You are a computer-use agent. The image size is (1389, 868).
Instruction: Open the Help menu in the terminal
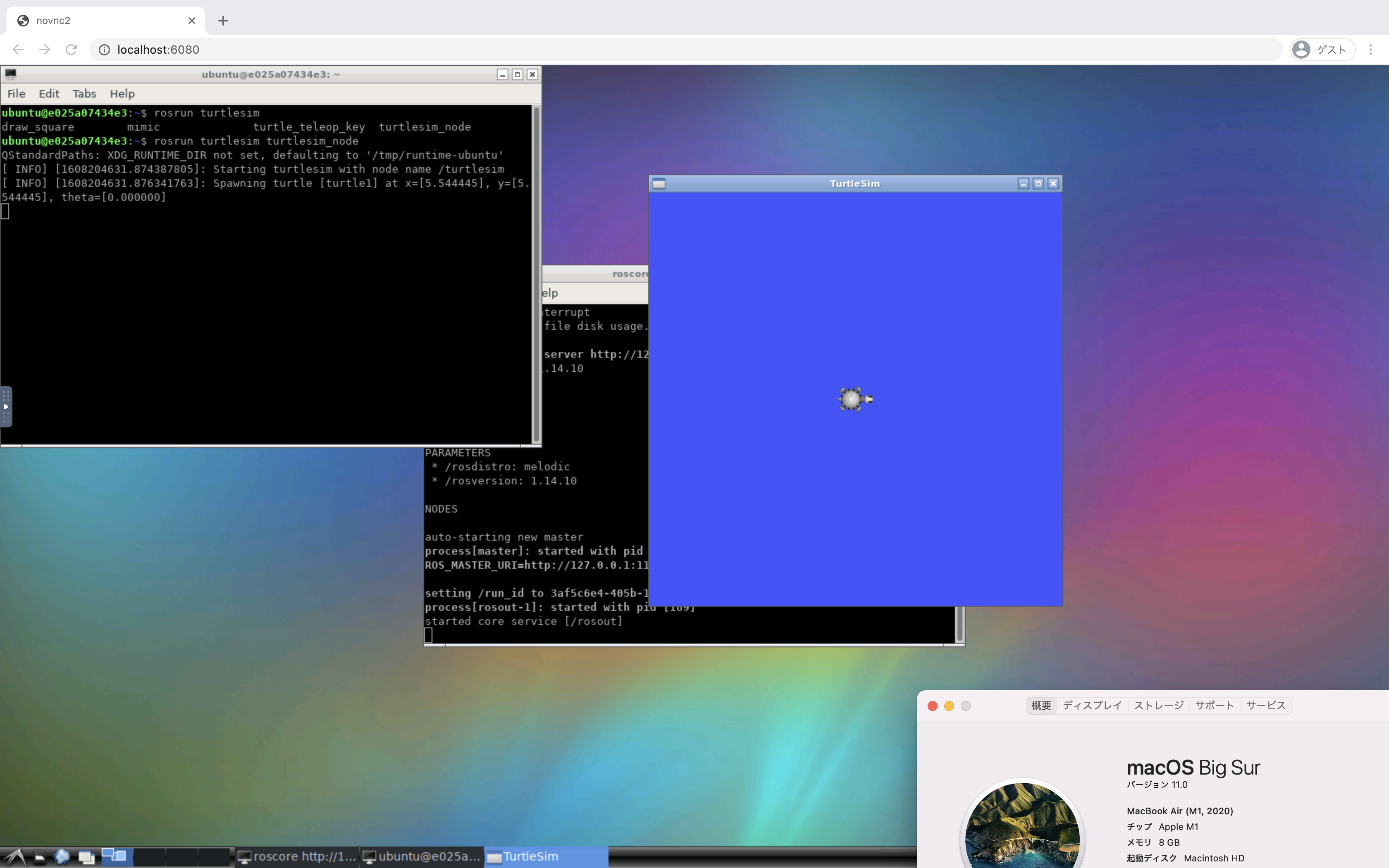tap(122, 93)
